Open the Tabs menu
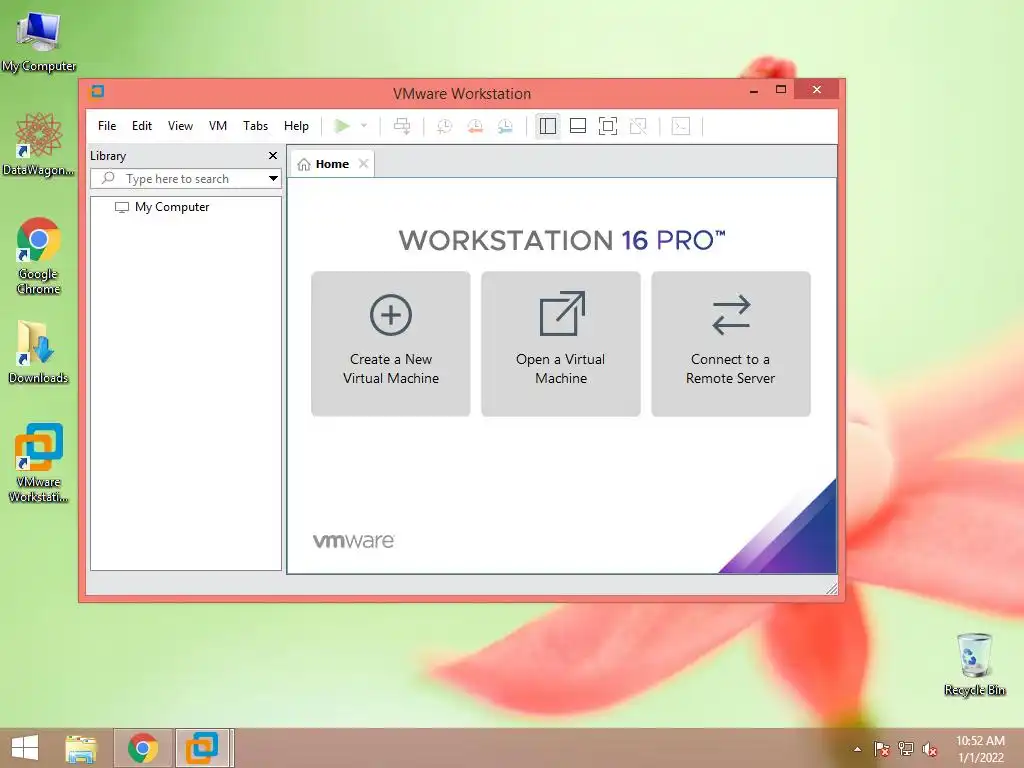Viewport: 1024px width, 768px height. tap(255, 126)
